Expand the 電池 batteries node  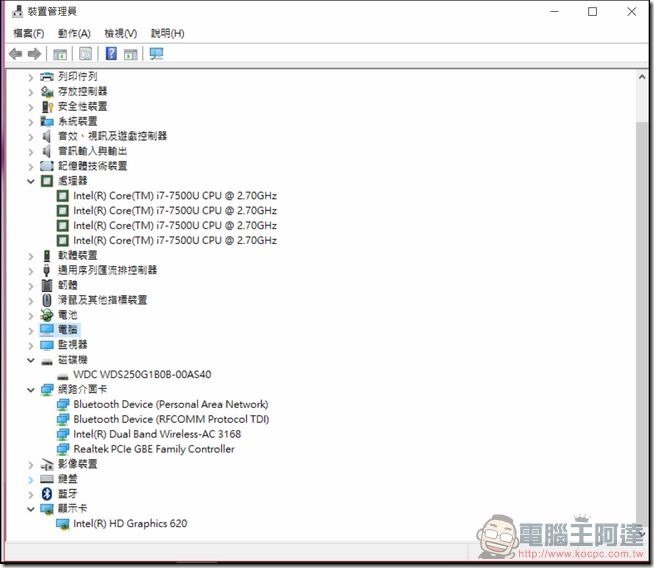30,316
